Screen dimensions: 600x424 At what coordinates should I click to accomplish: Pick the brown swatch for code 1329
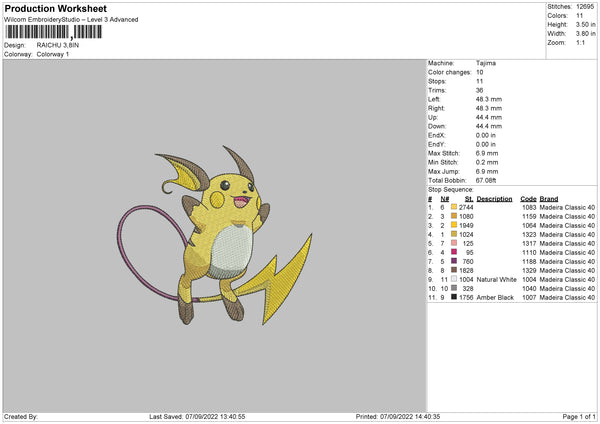[454, 270]
